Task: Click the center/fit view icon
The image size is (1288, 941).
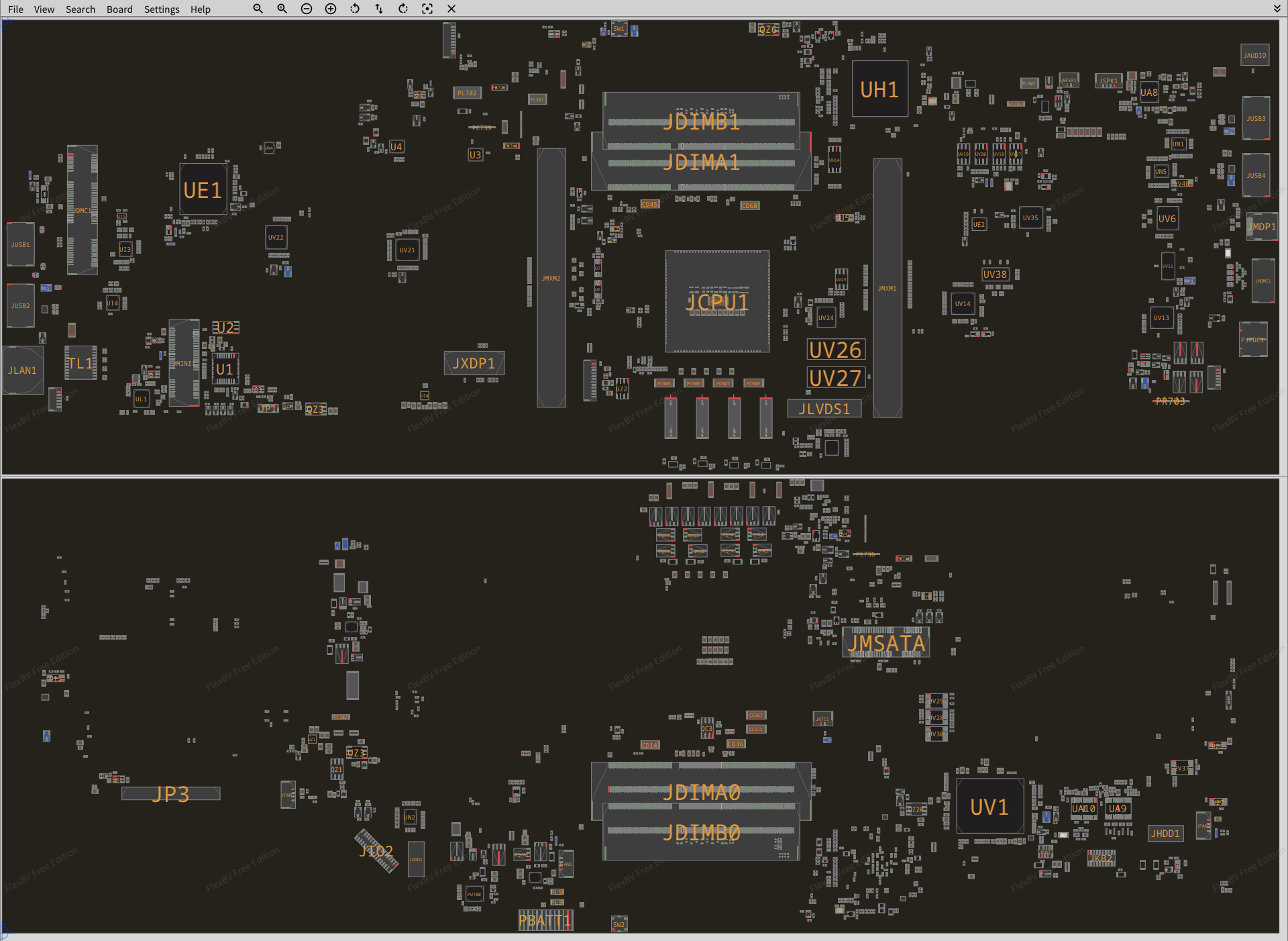Action: coord(427,9)
